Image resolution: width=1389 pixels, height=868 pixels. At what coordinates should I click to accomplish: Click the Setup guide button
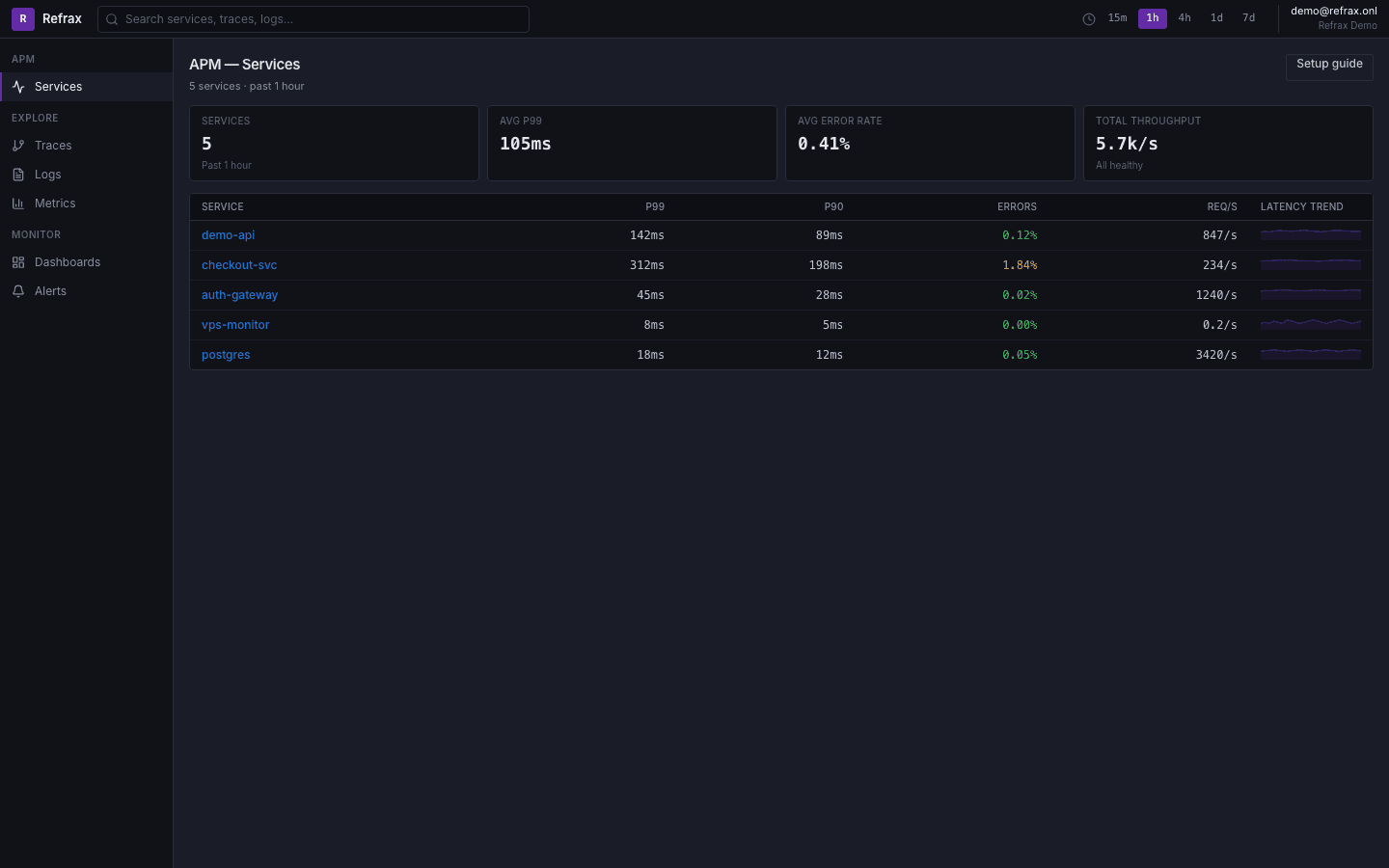tap(1329, 67)
